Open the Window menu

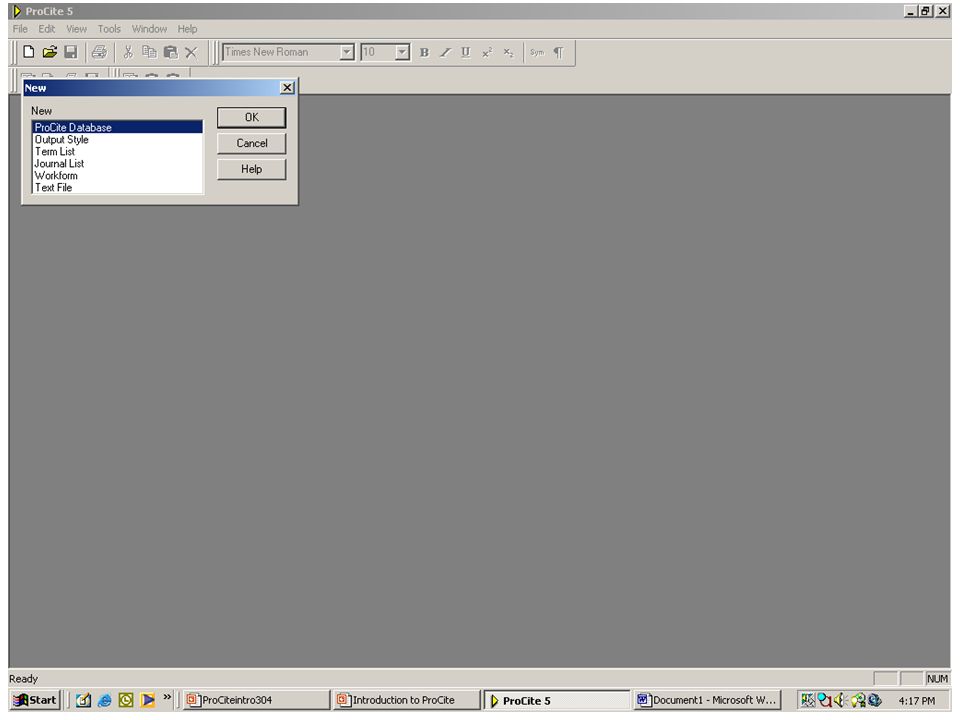coord(149,29)
